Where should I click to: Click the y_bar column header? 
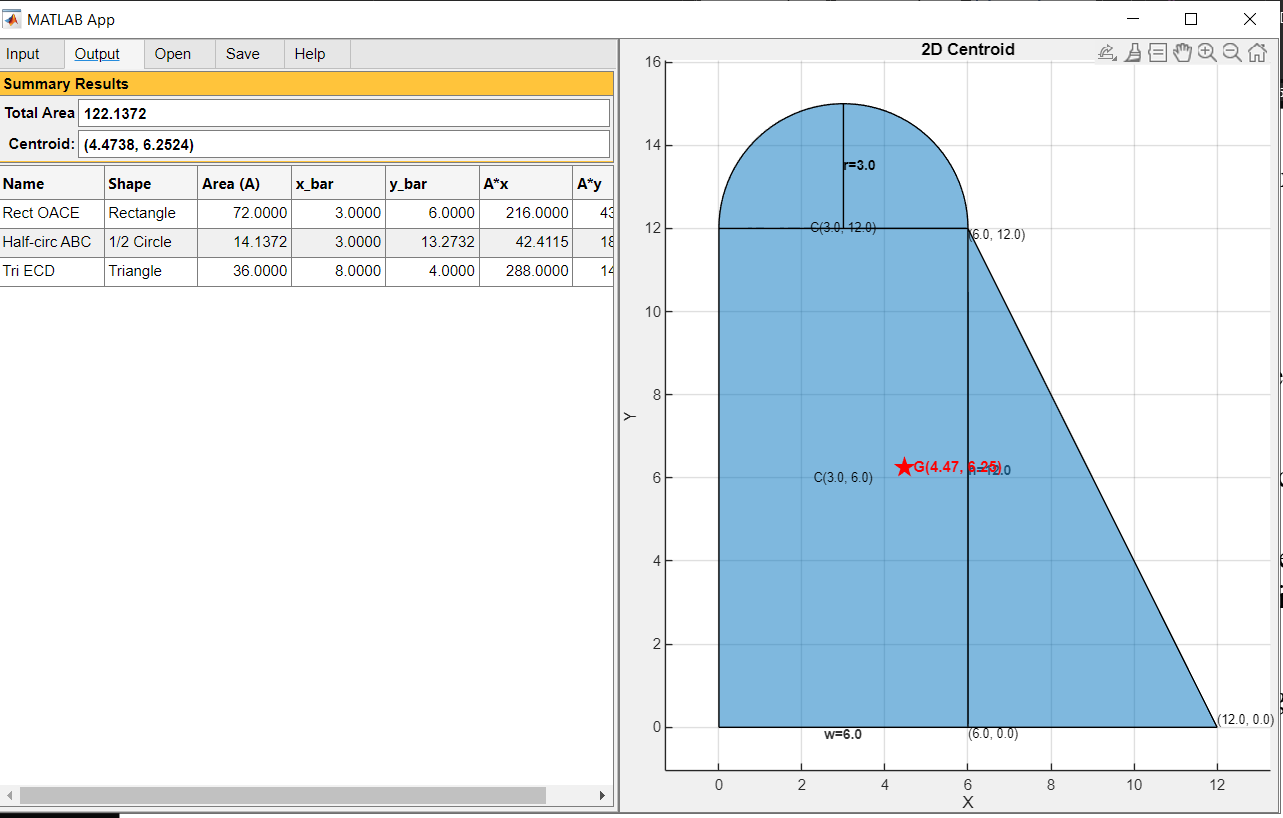pos(433,184)
